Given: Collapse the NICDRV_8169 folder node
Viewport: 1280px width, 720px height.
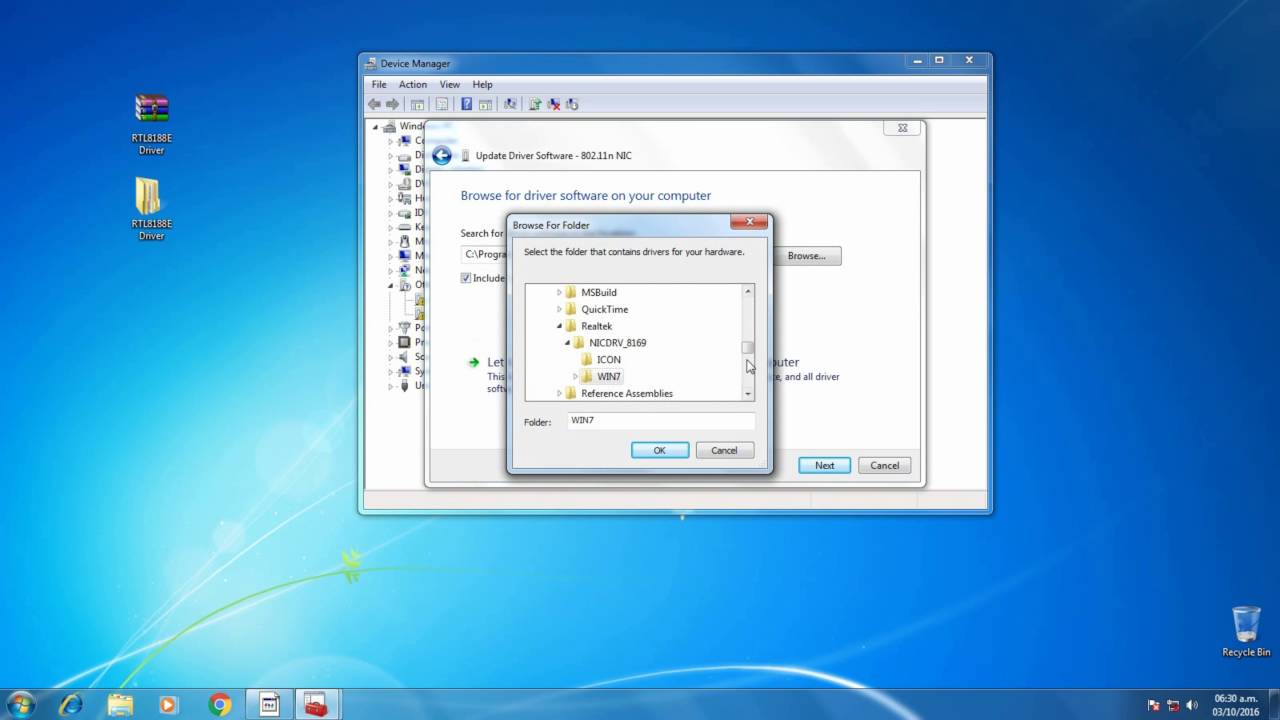Looking at the screenshot, I should 567,343.
